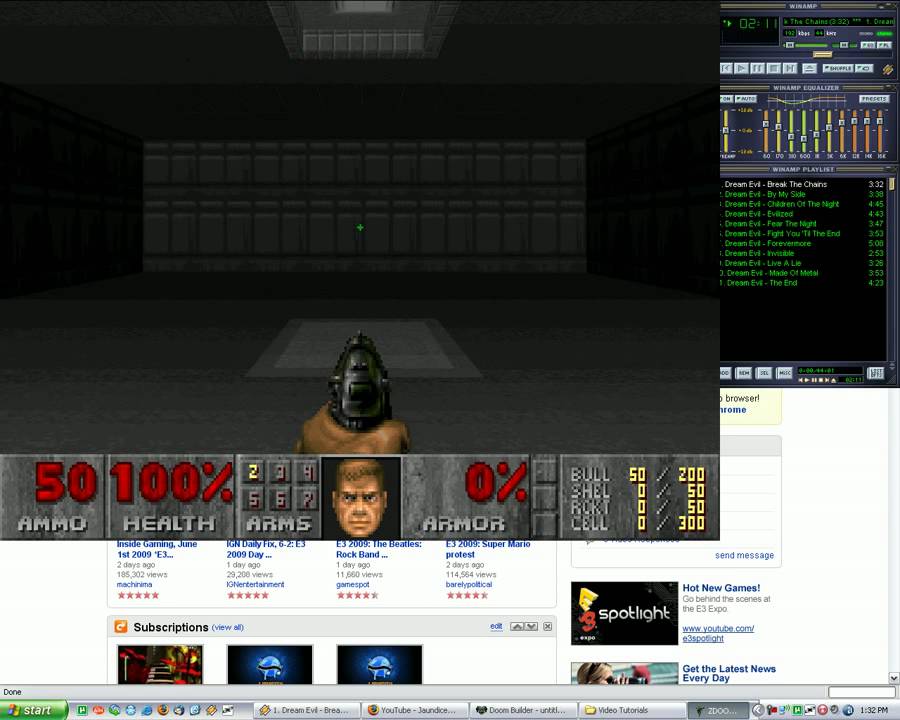900x720 pixels.
Task: Open 'IGN Daily Fix, 6-2: E3 2009' video link
Action: click(x=266, y=549)
